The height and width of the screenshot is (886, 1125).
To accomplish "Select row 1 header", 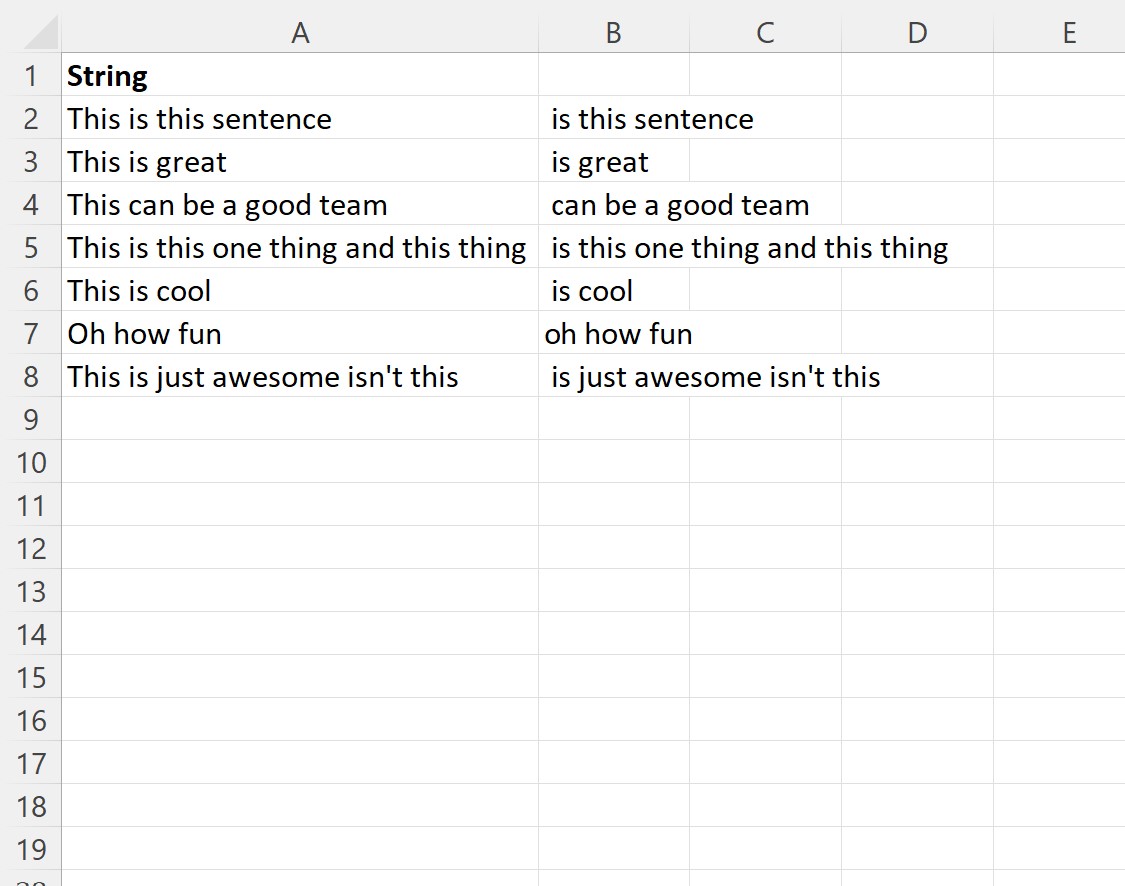I will pos(31,75).
